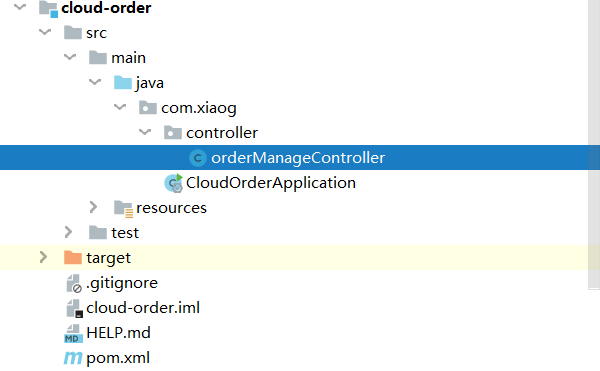
Task: Collapse the controller package
Action: [x=145, y=132]
